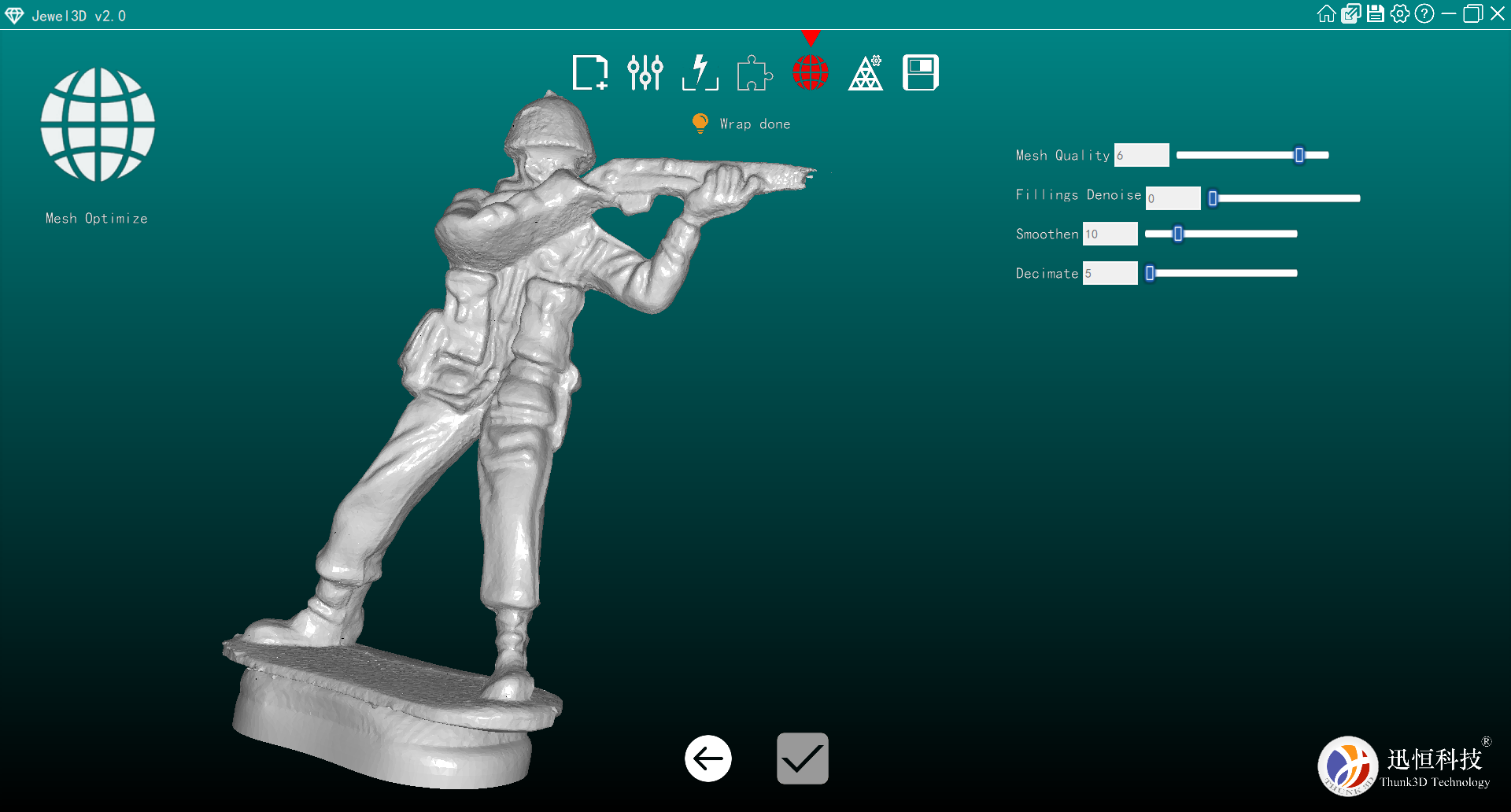Click the Mesh Quality value field
This screenshot has width=1511, height=812.
coord(1141,156)
